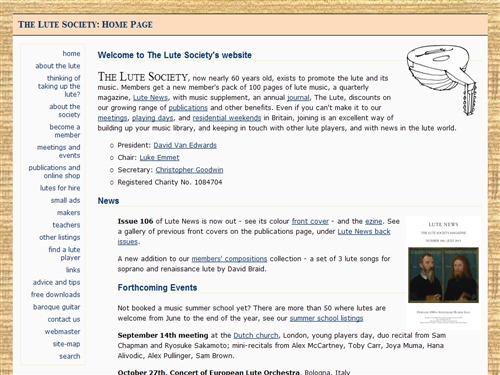Screen dimensions: 500x375
Task: Visit 'about the society' page
Action: (65, 110)
